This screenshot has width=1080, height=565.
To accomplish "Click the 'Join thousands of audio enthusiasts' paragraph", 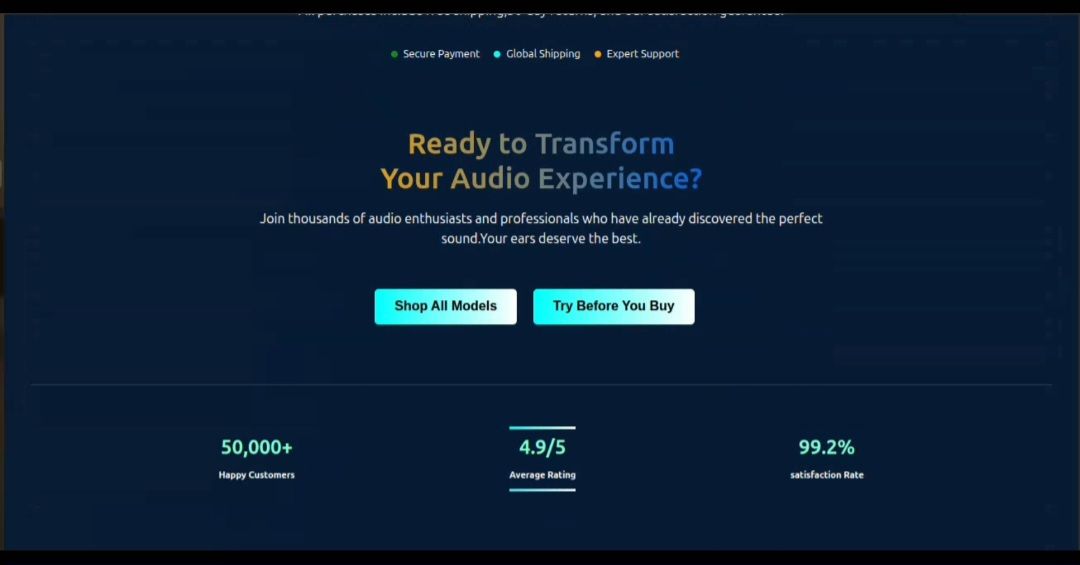I will [541, 228].
